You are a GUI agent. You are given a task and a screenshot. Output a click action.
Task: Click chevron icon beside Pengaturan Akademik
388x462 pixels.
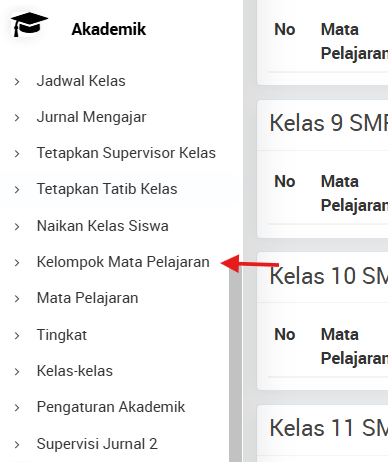click(x=17, y=408)
